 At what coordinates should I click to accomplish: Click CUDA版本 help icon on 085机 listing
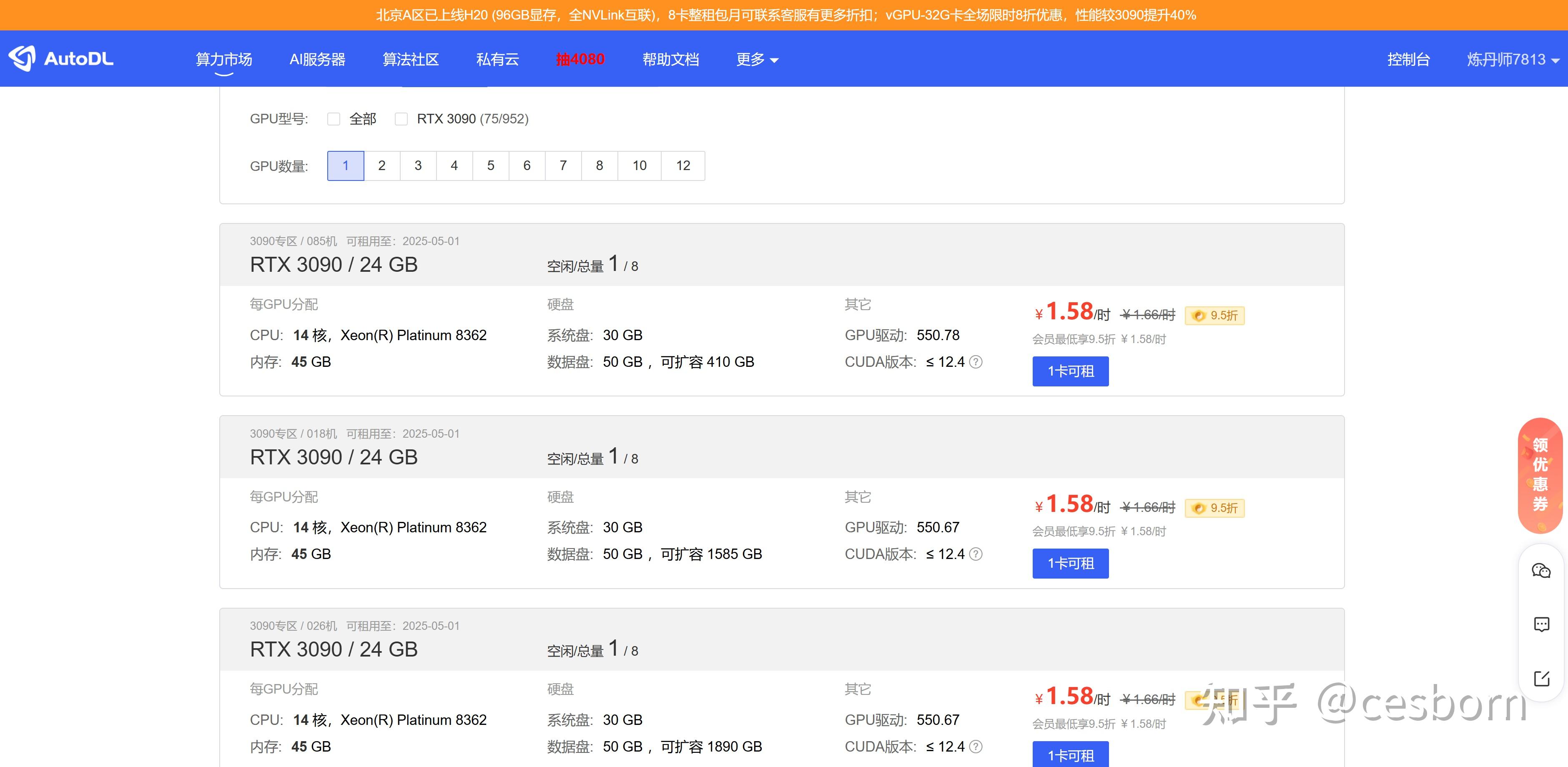tap(976, 362)
